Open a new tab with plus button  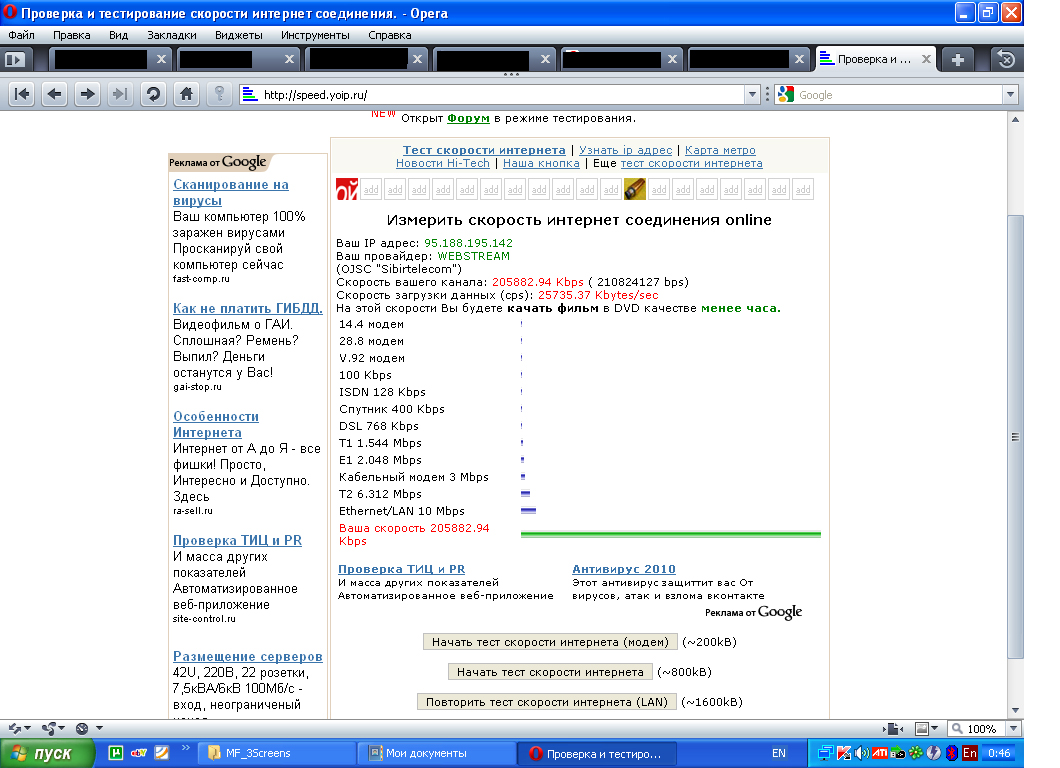(958, 59)
